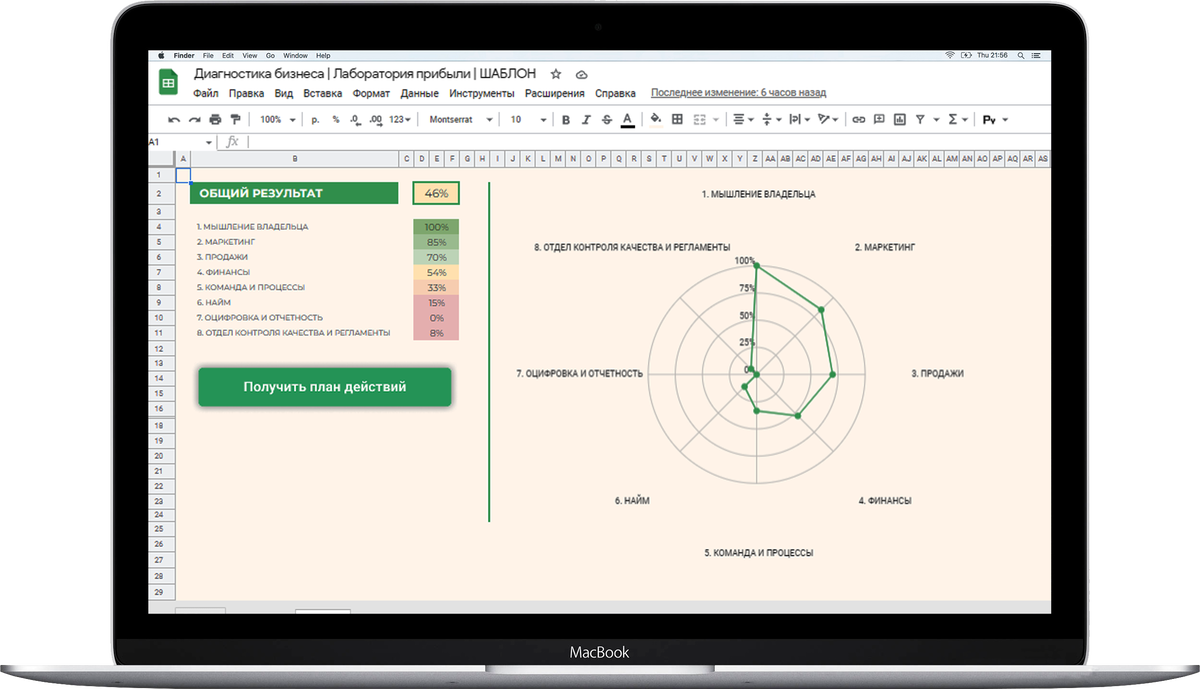
Task: Select the ОБЩИЙ РЕЗУЛЬТАТ header cell
Action: [294, 193]
